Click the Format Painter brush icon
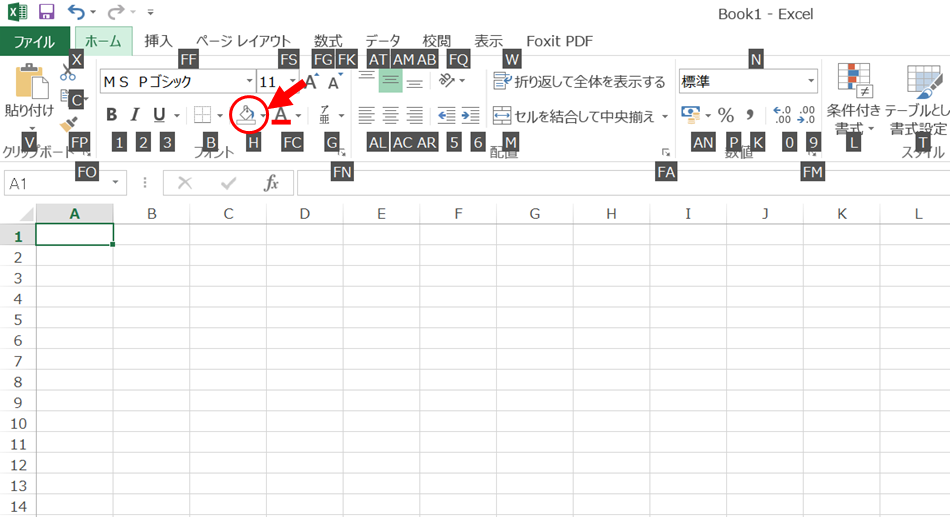Screen dimensions: 950x517 coord(68,124)
